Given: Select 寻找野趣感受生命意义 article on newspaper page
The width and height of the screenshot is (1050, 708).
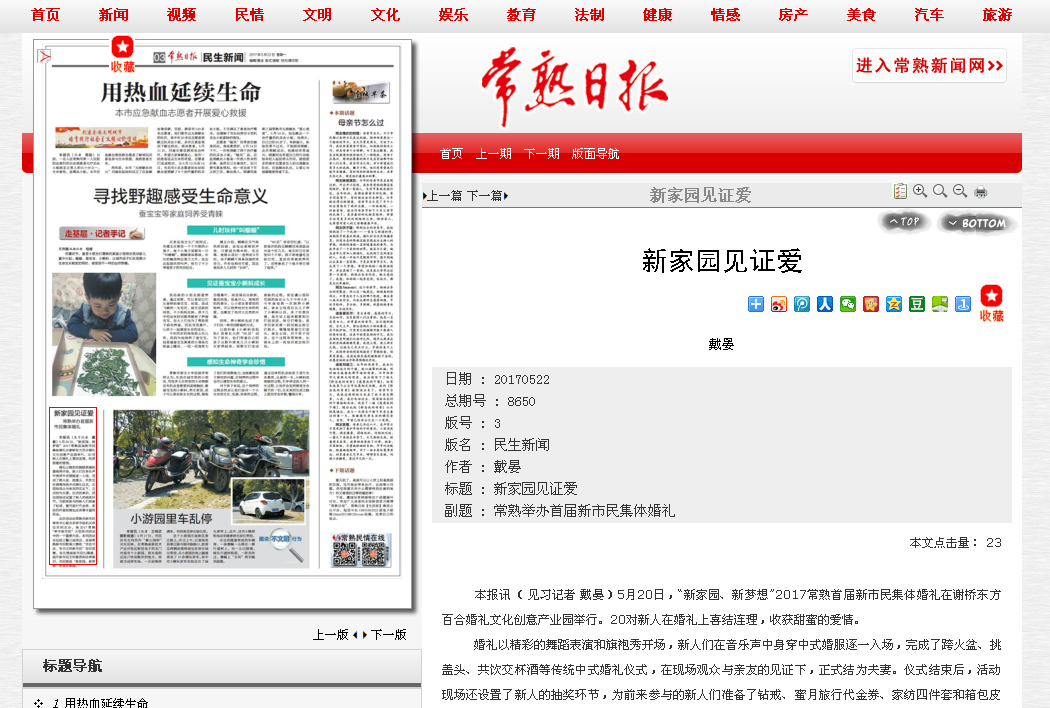Looking at the screenshot, I should coord(180,196).
